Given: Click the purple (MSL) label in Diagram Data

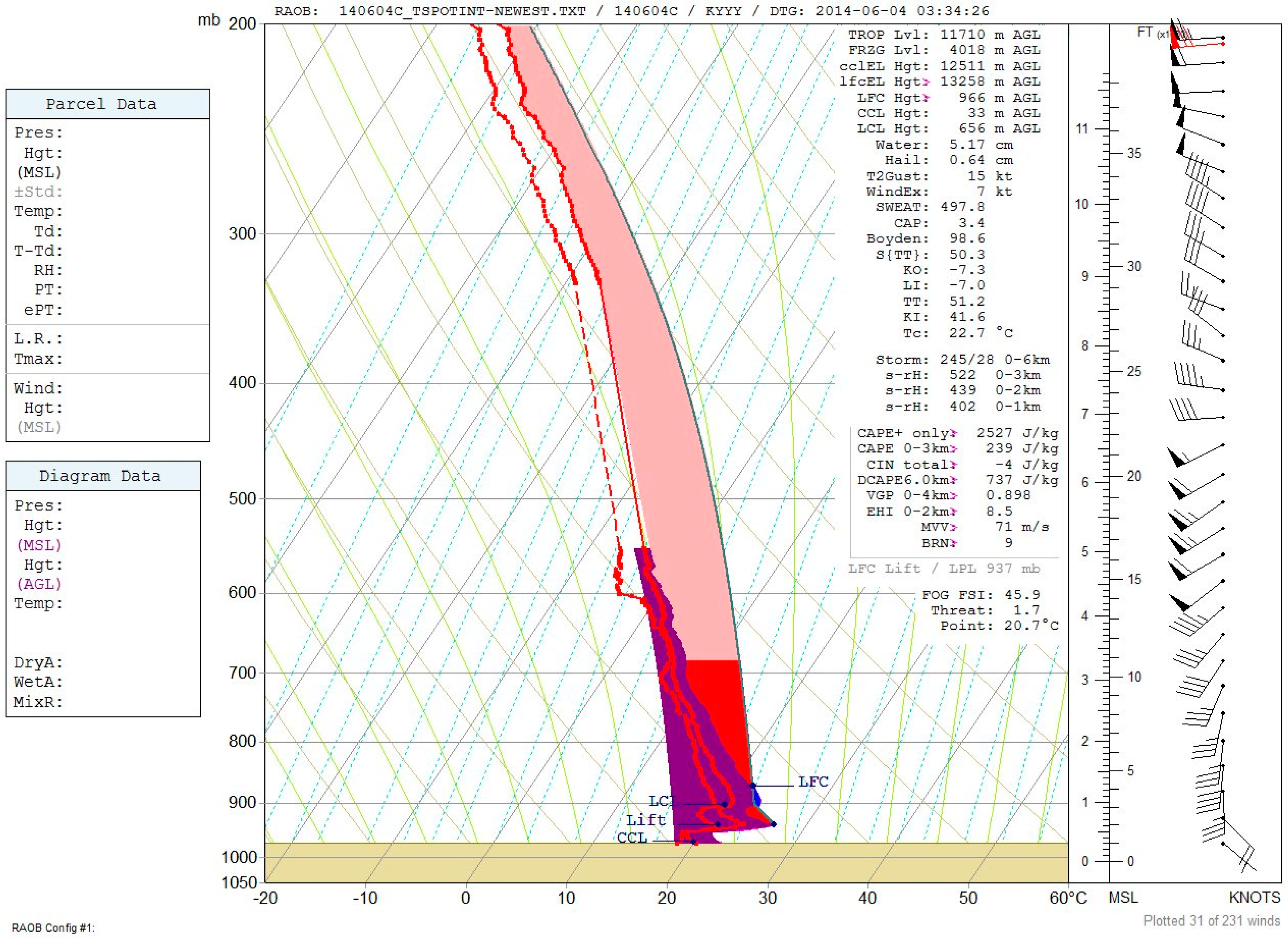Looking at the screenshot, I should click(39, 545).
